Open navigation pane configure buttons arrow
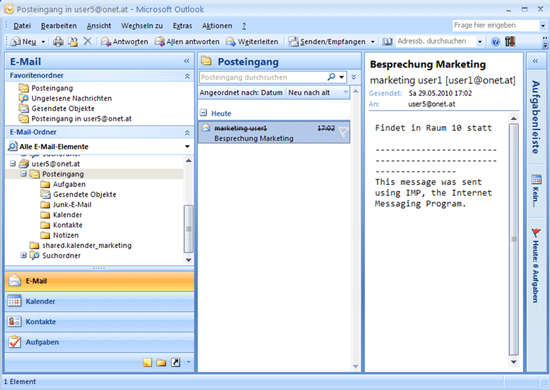Viewport: 550px width, 390px height. (188, 362)
